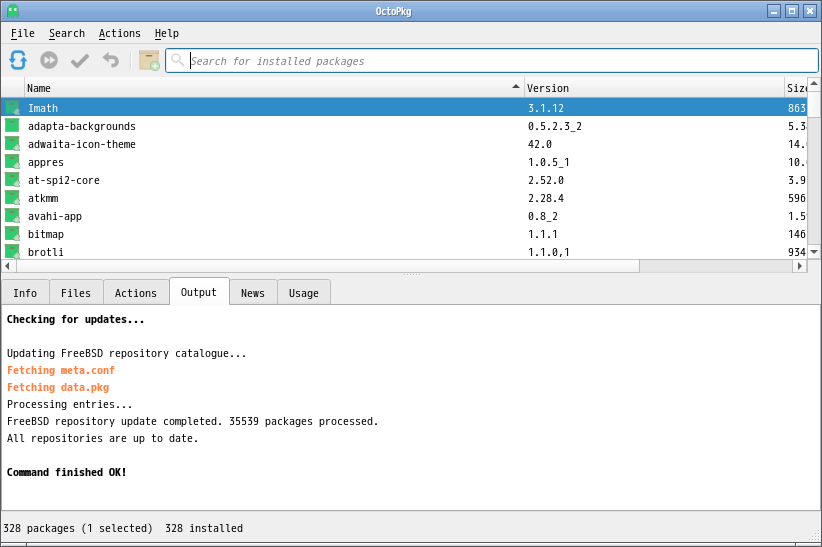Viewport: 822px width, 547px height.
Task: Click the package icon beside at-spi2-core
Action: [12, 180]
